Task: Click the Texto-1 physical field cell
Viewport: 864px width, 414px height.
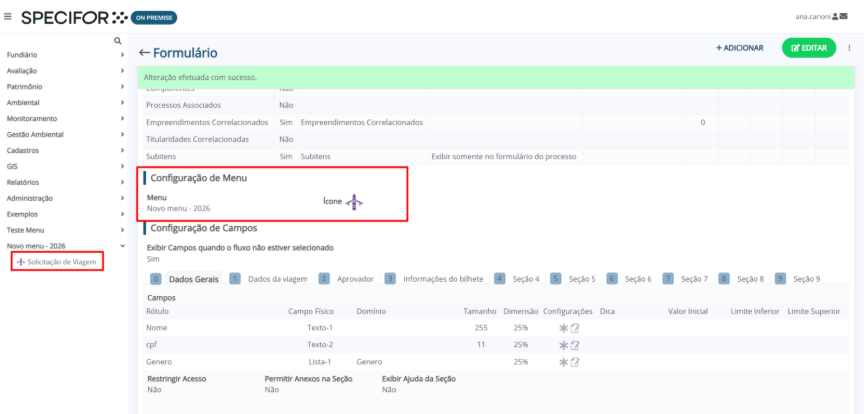Action: (x=320, y=328)
